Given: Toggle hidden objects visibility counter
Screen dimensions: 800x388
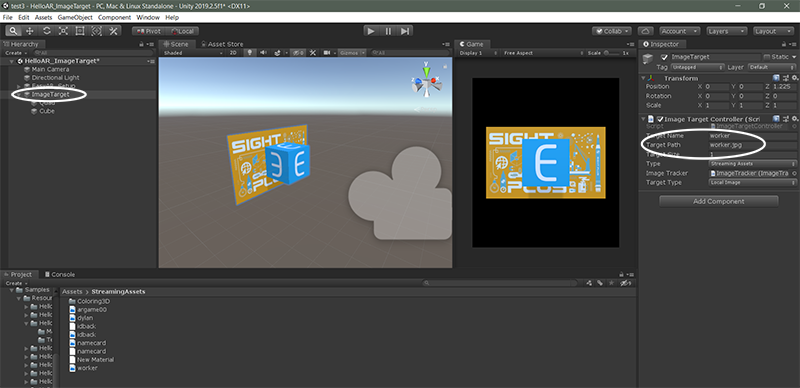Looking at the screenshot, I should pyautogui.click(x=298, y=53).
